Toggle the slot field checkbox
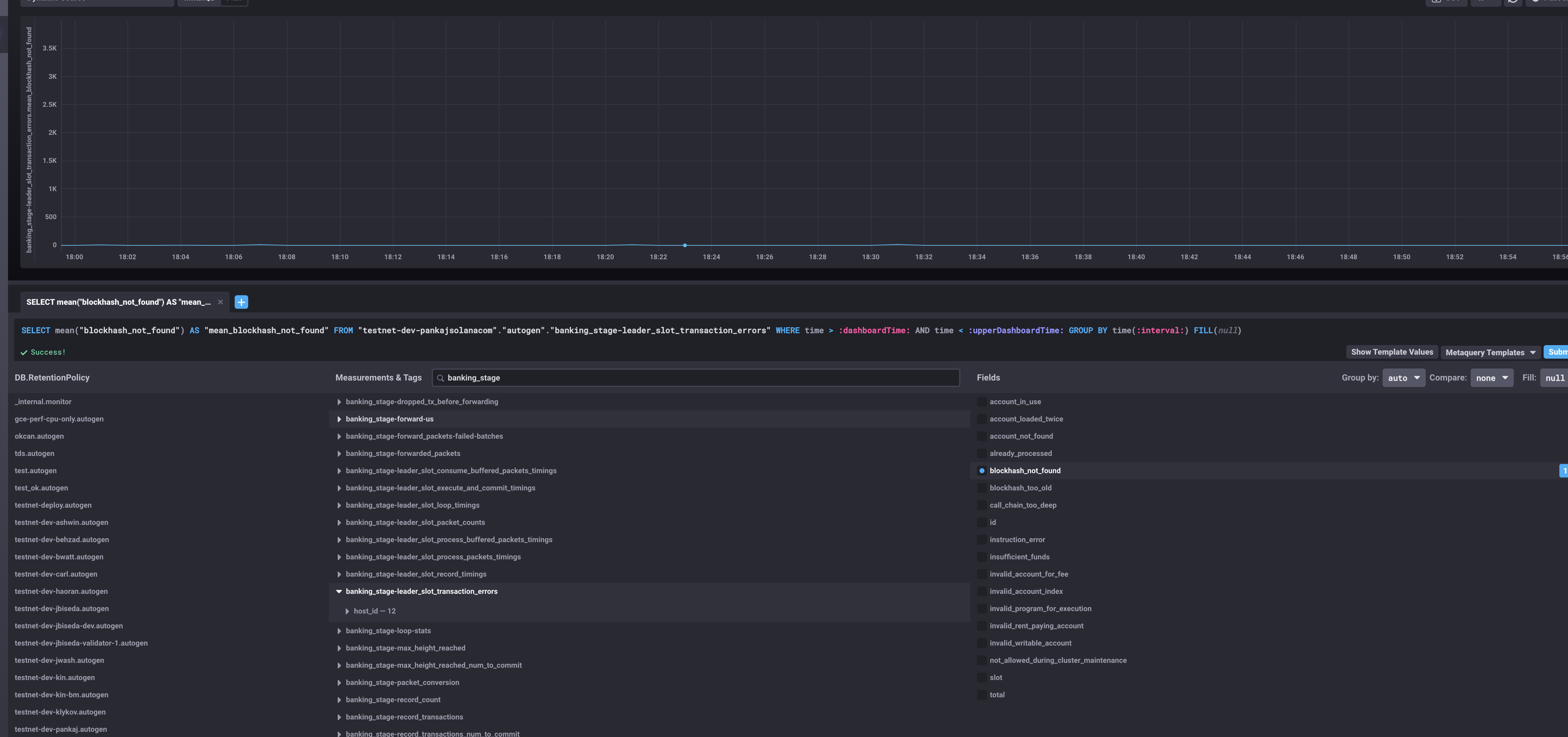Viewport: 1568px width, 737px height. point(982,677)
